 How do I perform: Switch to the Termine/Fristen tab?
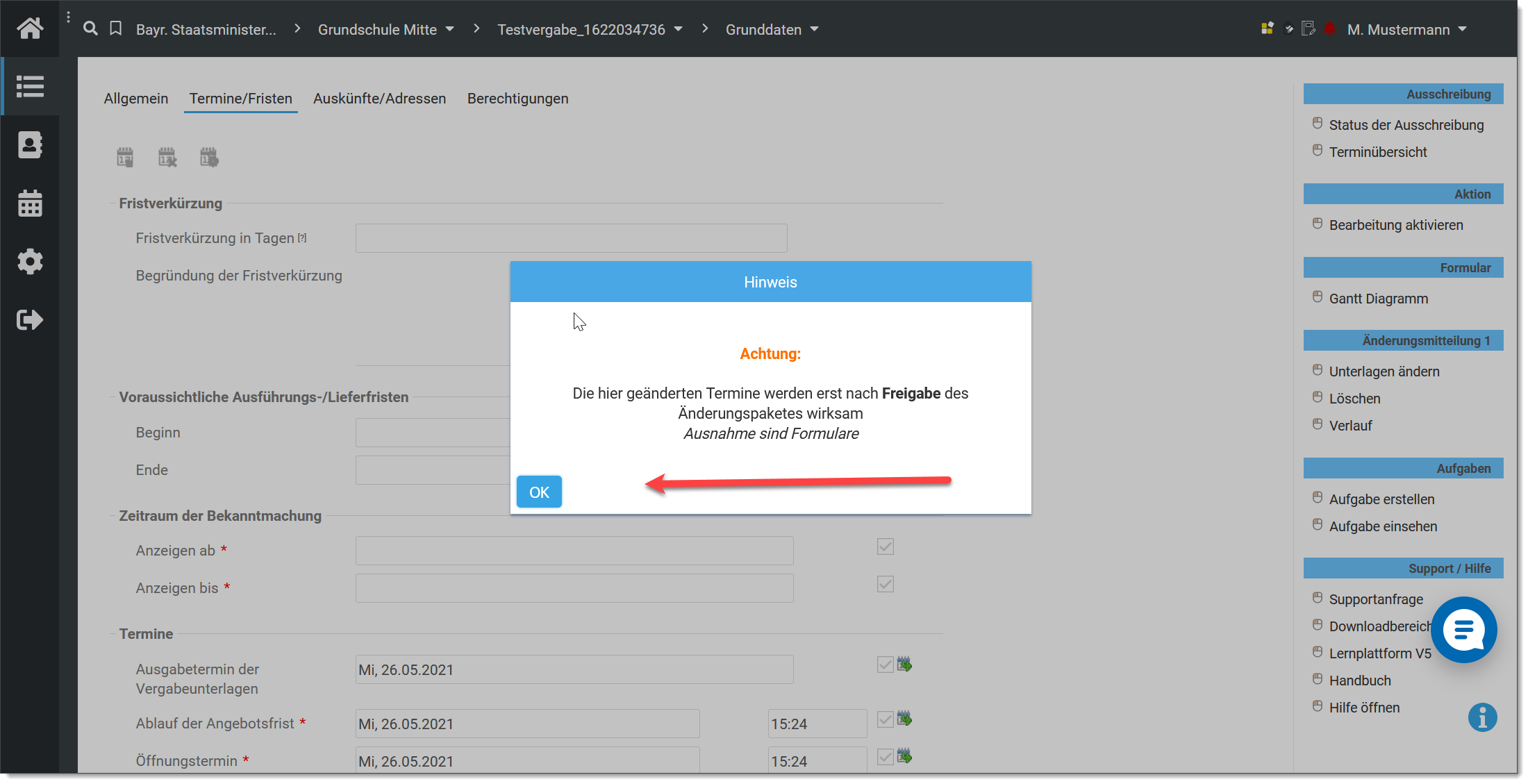(x=241, y=99)
